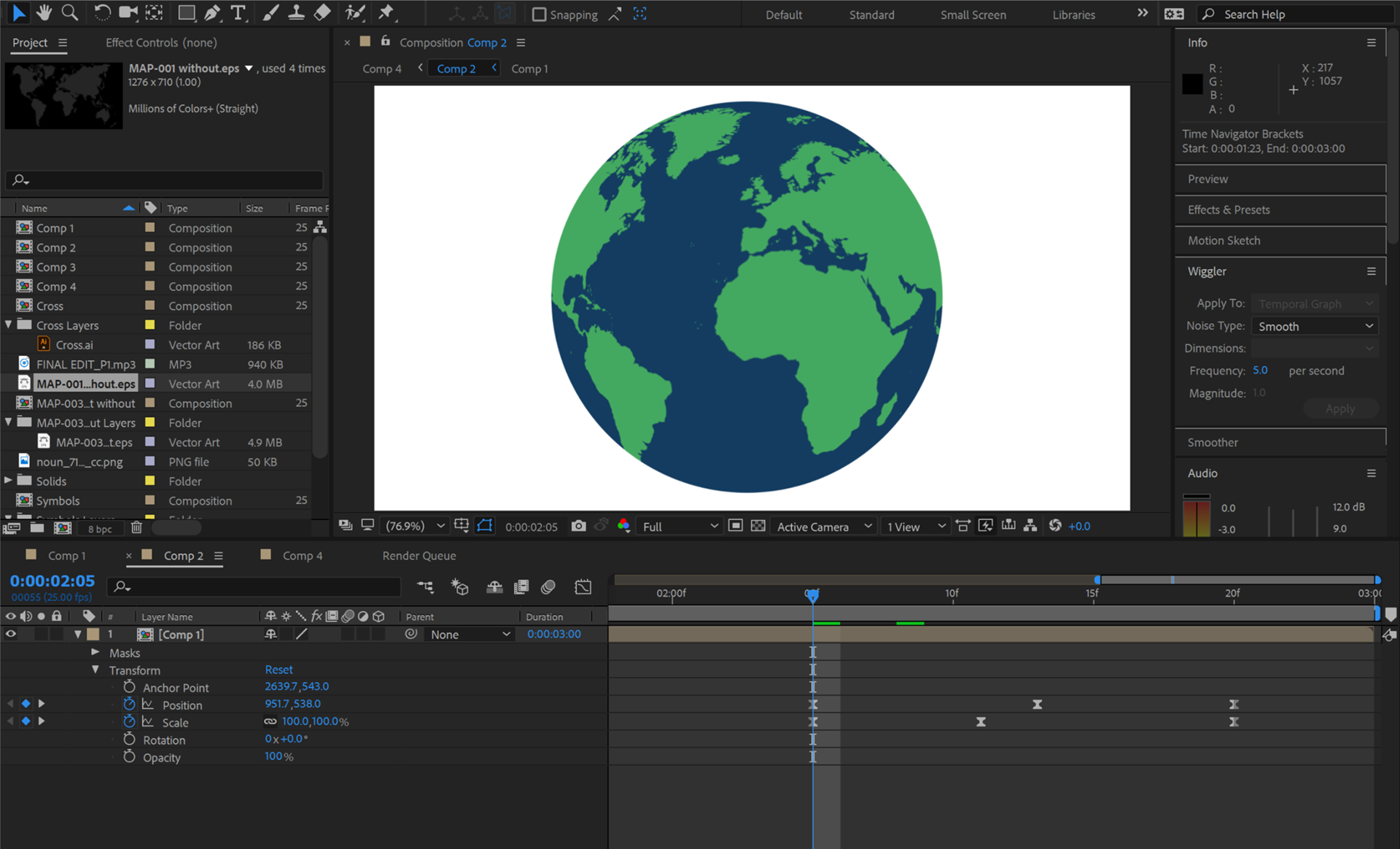This screenshot has height=849, width=1400.
Task: Click the snapshot camera icon
Action: pyautogui.click(x=578, y=526)
